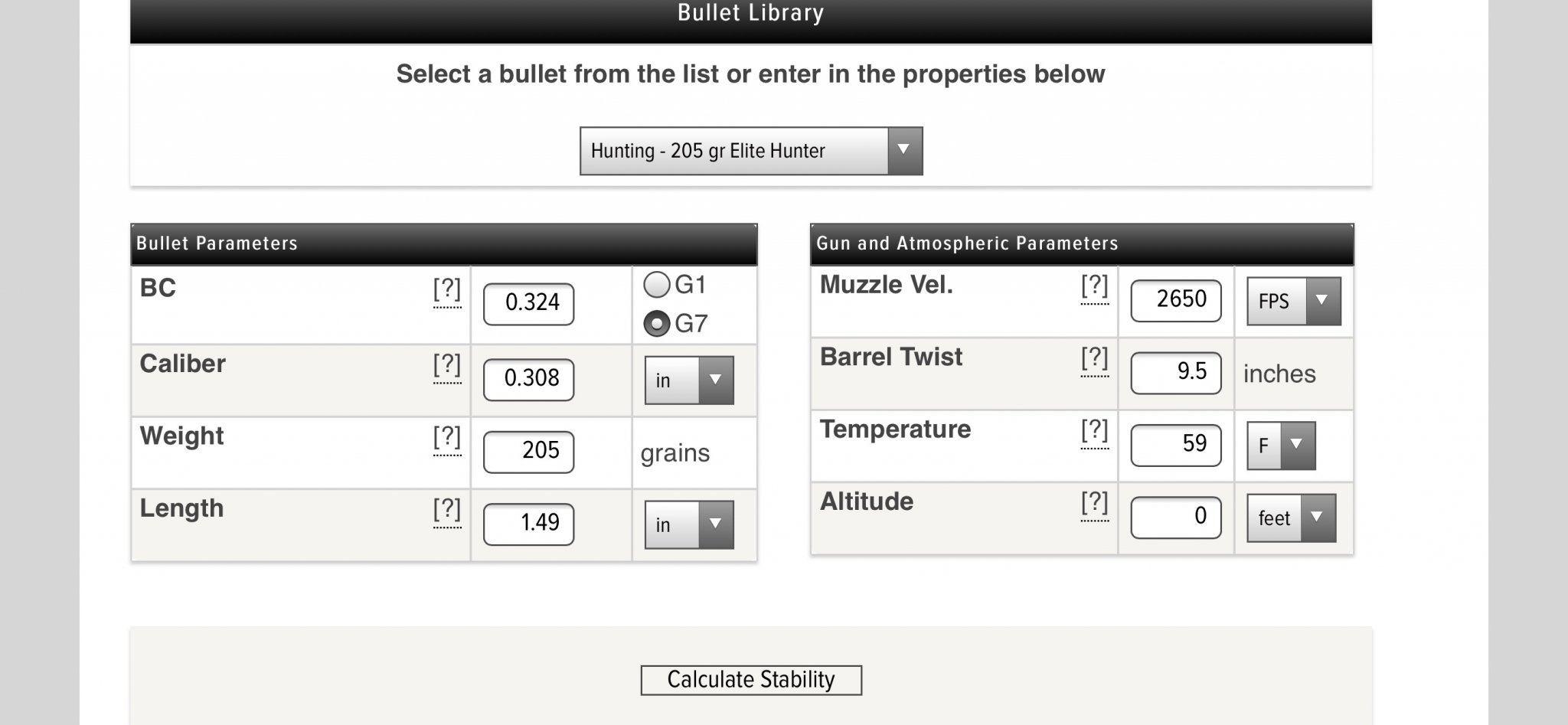The height and width of the screenshot is (725, 1568).
Task: Click the Caliber help [?] icon
Action: (447, 364)
